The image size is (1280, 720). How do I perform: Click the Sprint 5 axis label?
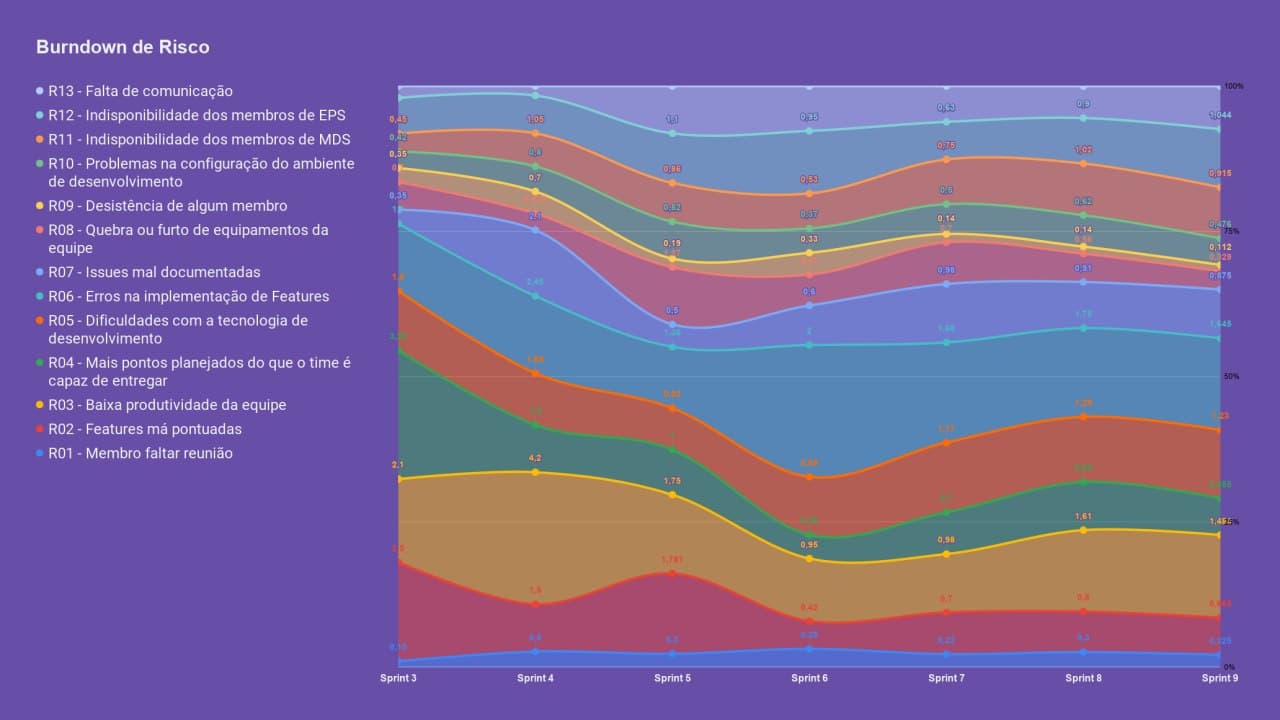click(672, 678)
